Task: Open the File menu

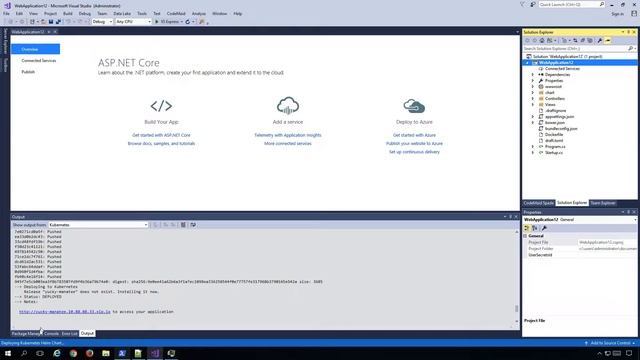Action: pos(6,13)
